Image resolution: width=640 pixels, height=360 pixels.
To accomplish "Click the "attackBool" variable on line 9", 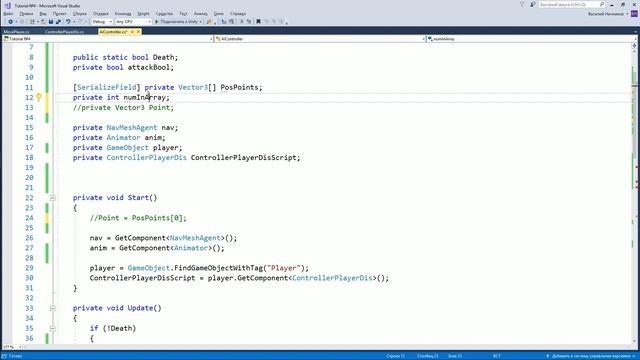I will (149, 67).
